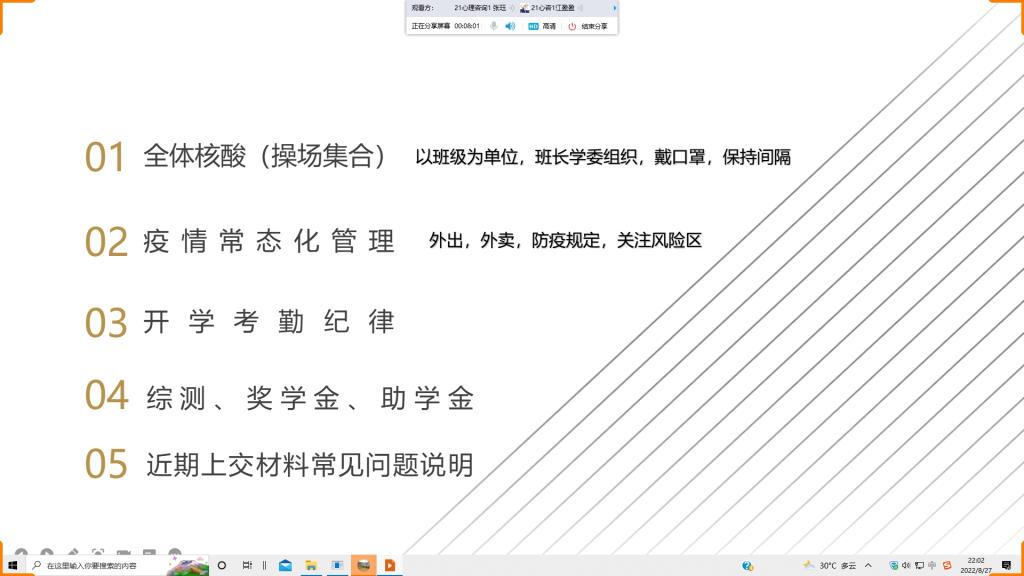
Task: Select viewer 21心理咨询1 张珏
Action: click(x=481, y=8)
